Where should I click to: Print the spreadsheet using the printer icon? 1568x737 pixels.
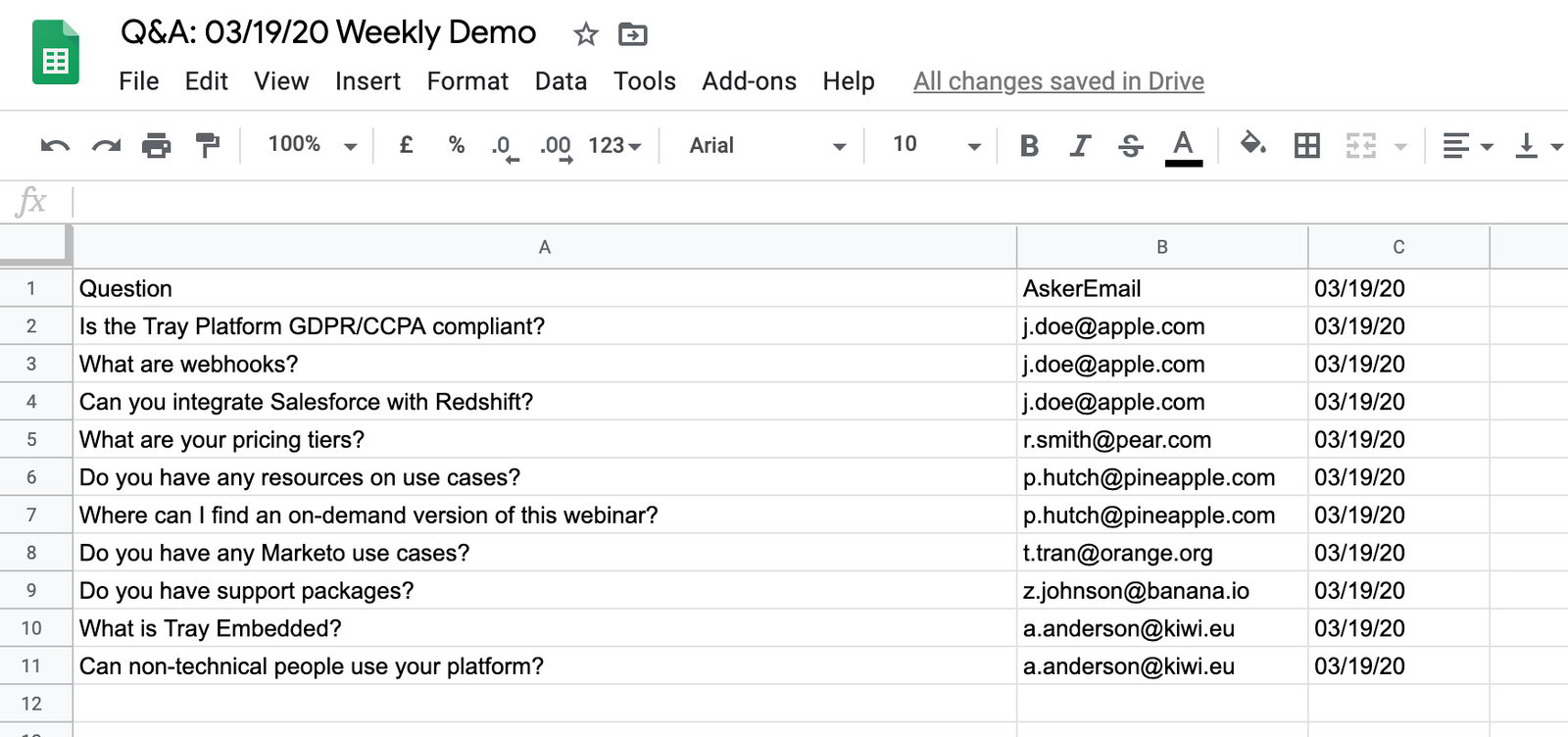[x=157, y=146]
